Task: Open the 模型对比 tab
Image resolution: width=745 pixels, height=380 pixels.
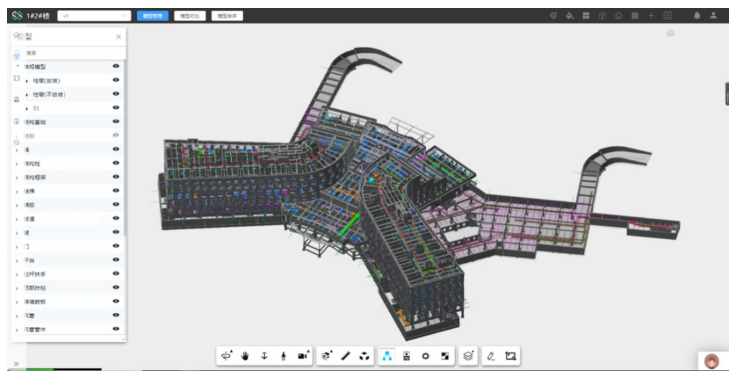Action: [190, 16]
